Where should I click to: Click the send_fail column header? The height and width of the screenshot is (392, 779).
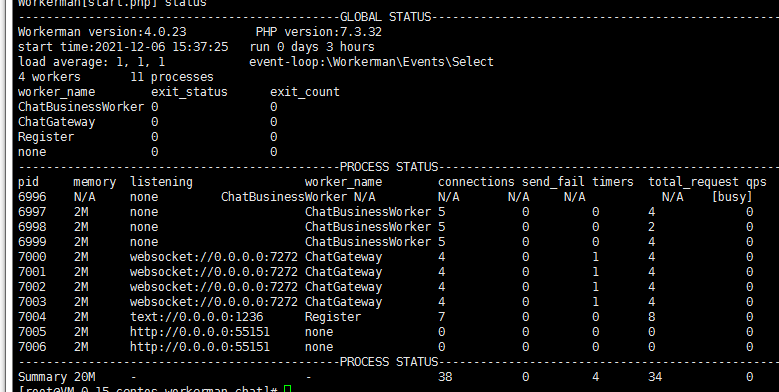point(553,182)
